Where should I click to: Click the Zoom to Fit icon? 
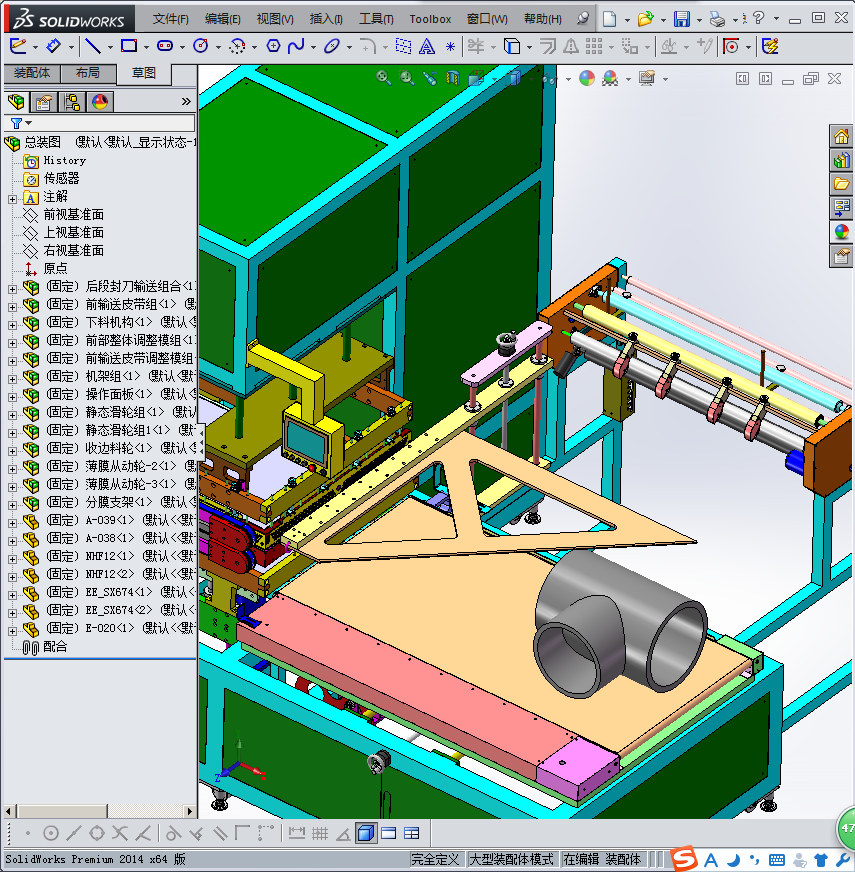(383, 78)
